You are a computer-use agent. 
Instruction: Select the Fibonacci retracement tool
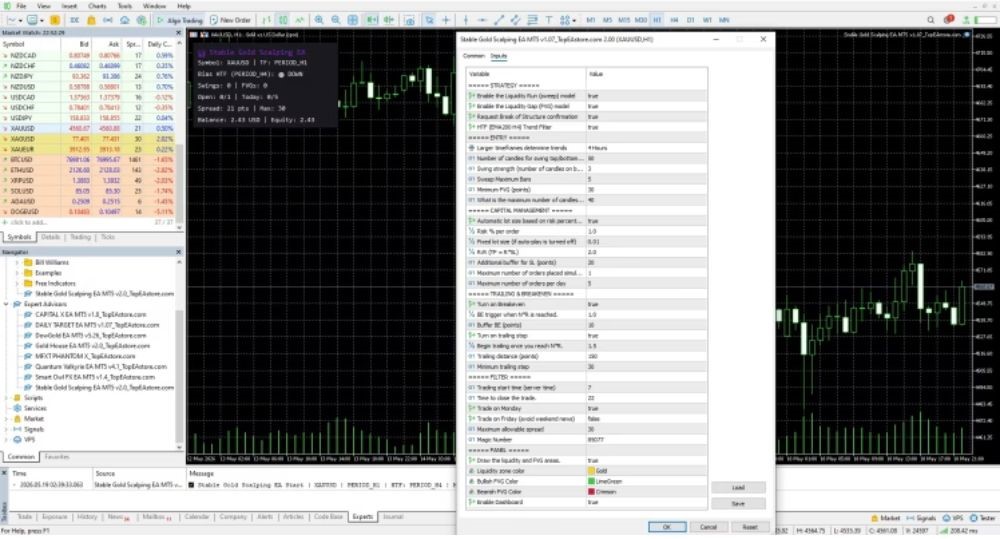(532, 20)
